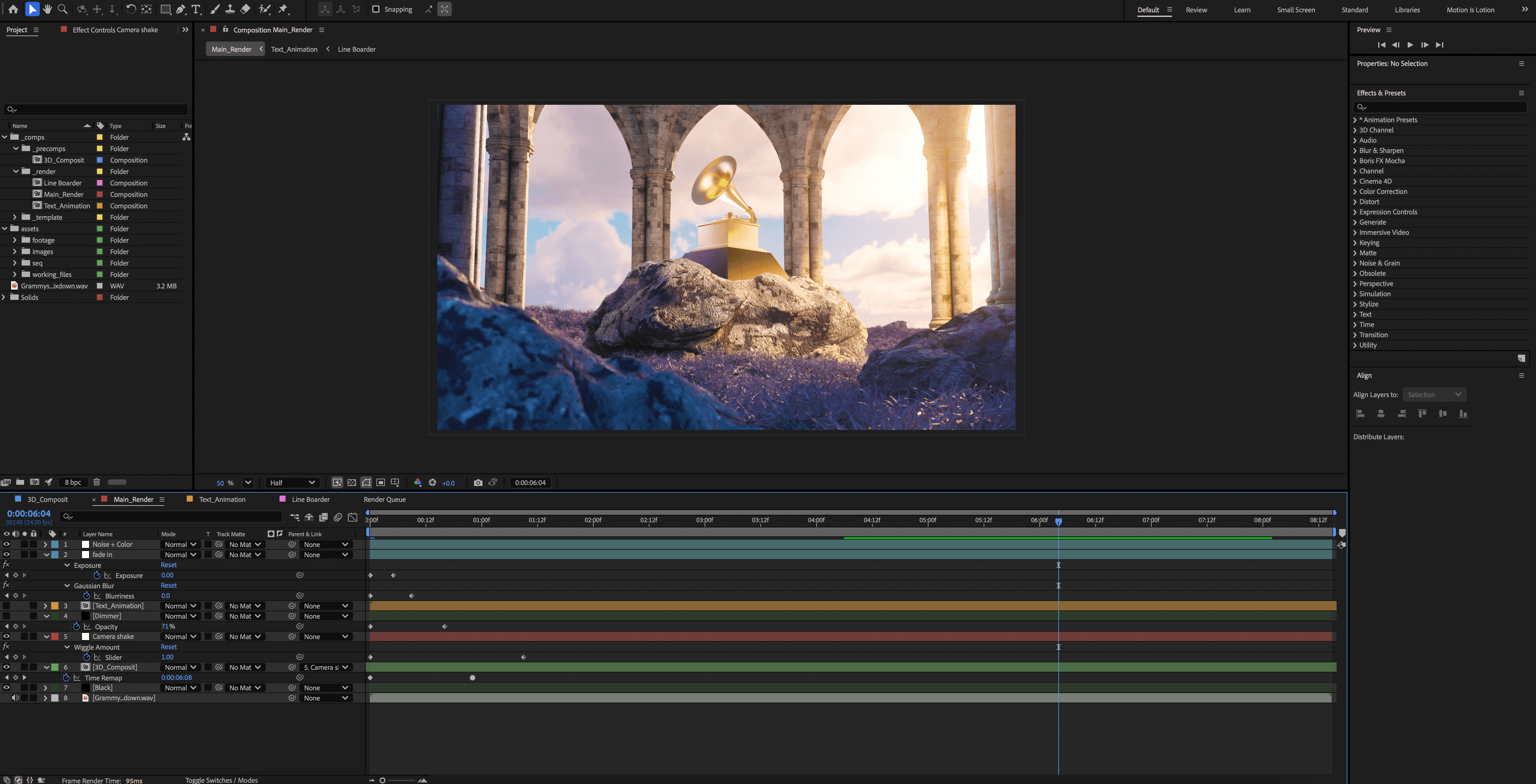Select the Zoom tool in toolbar
The width and height of the screenshot is (1536, 784).
click(62, 9)
